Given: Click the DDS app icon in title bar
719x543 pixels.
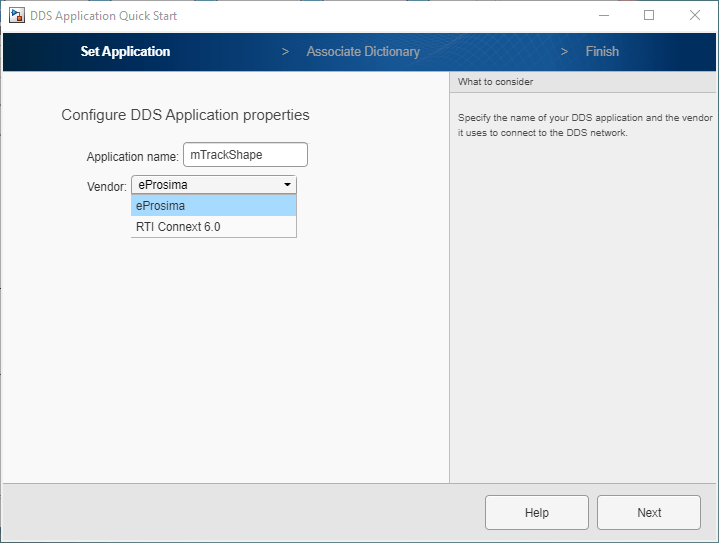Looking at the screenshot, I should click(17, 16).
